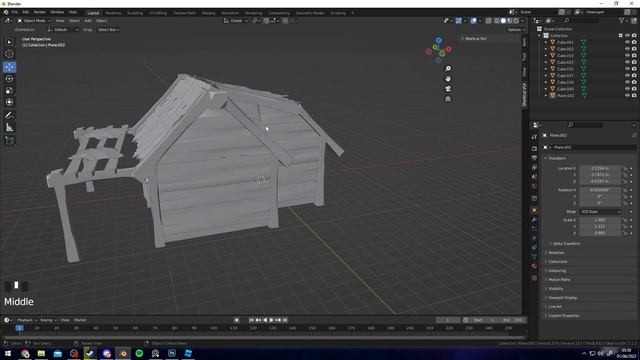This screenshot has height=360, width=640.
Task: Switch to wireframe viewport shading
Action: [x=496, y=21]
